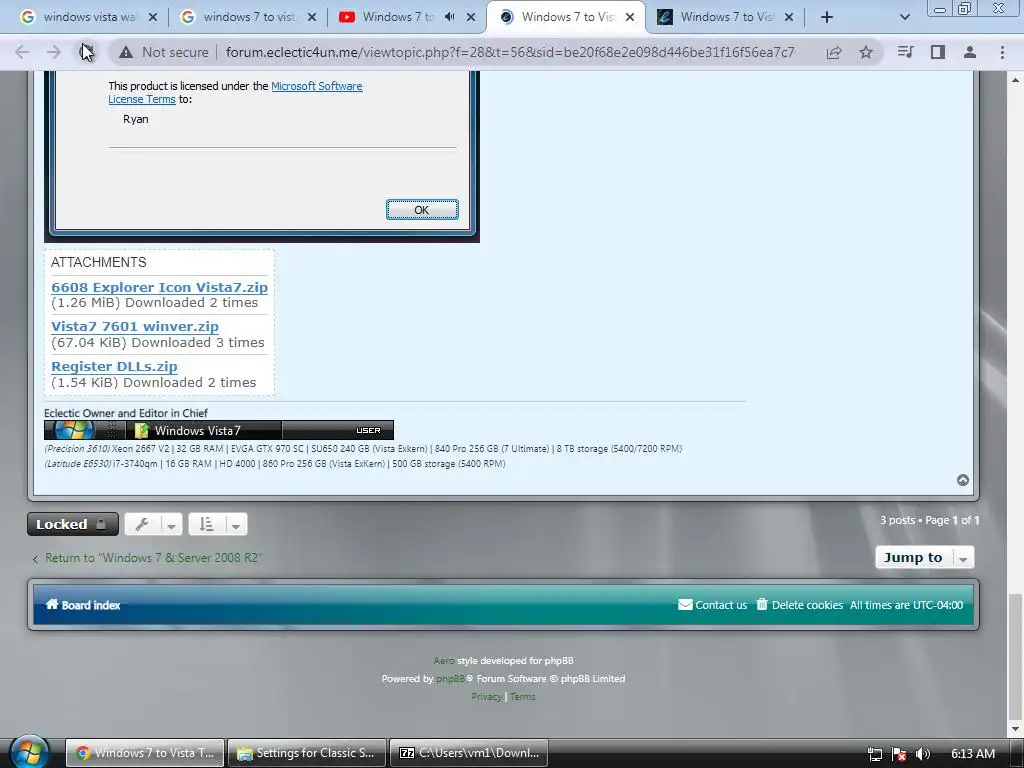This screenshot has width=1024, height=768.
Task: Click the network tray icon
Action: click(x=875, y=754)
